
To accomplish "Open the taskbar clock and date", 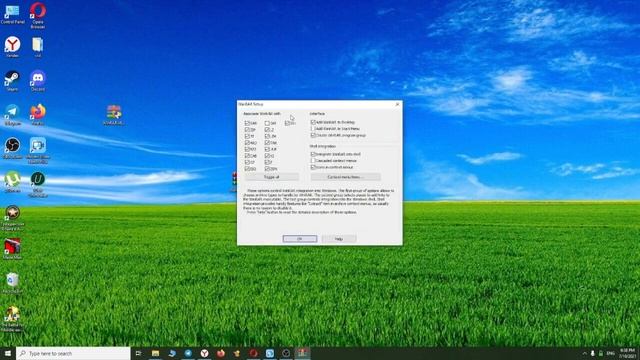I will click(628, 353).
